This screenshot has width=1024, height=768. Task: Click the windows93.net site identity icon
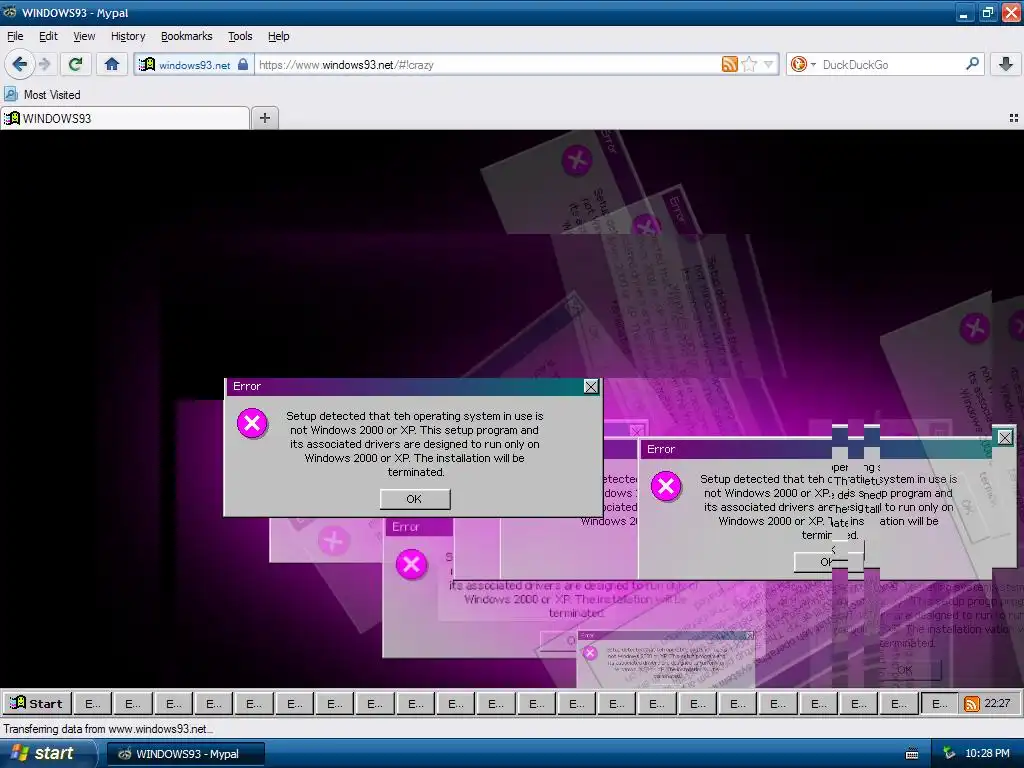pos(147,64)
